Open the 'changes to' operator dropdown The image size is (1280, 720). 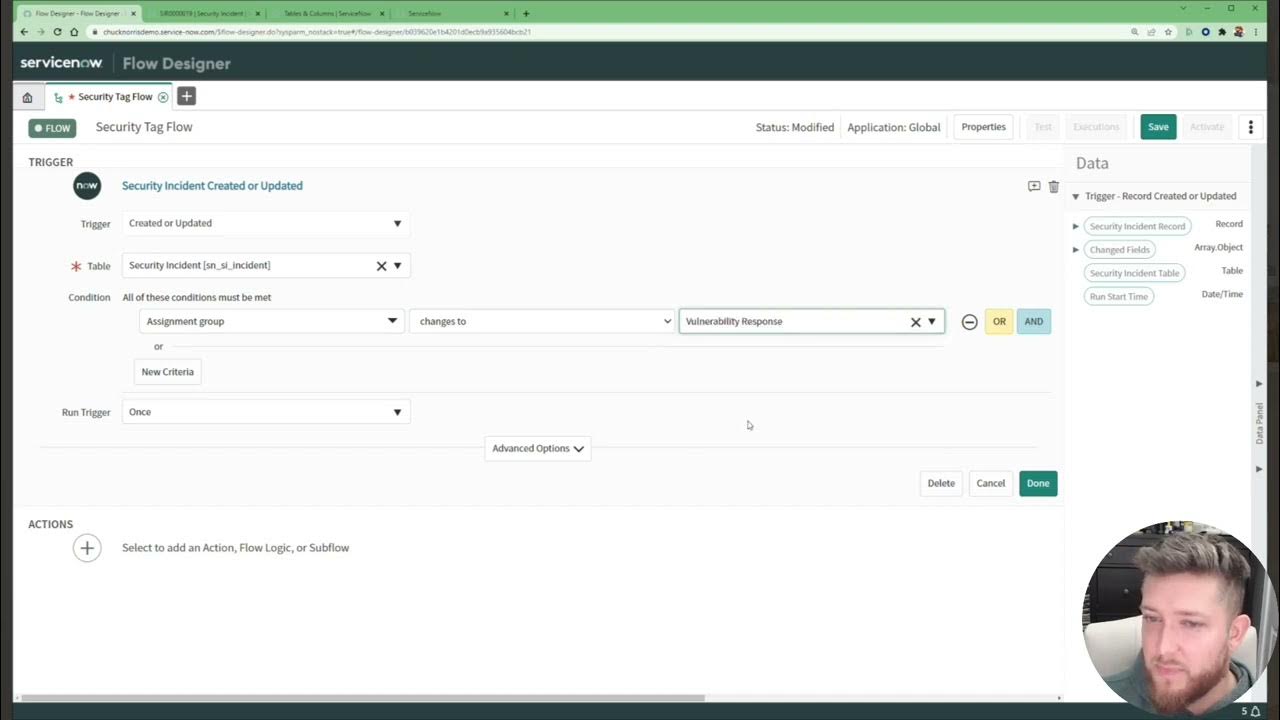point(542,321)
